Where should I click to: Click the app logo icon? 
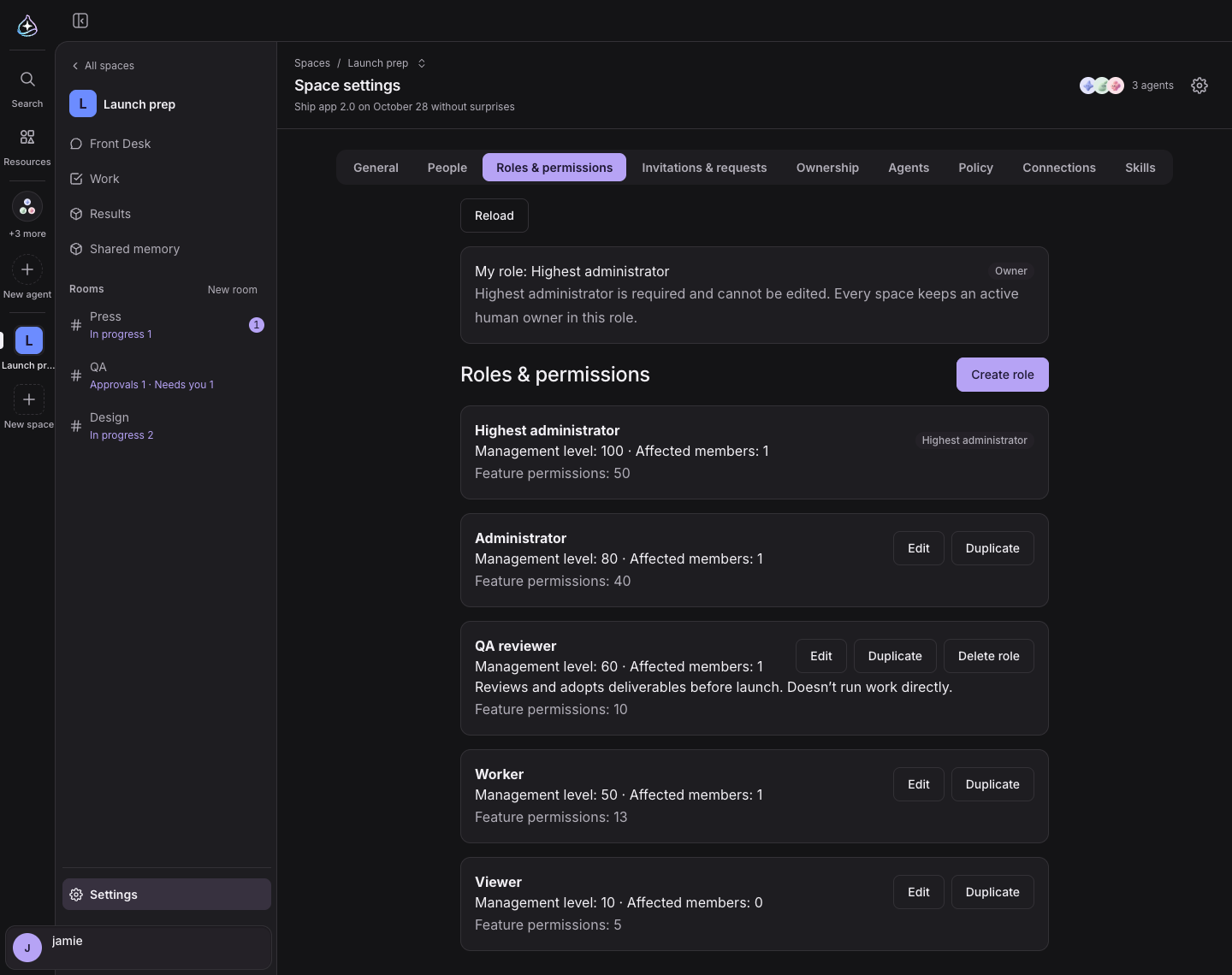(x=27, y=26)
